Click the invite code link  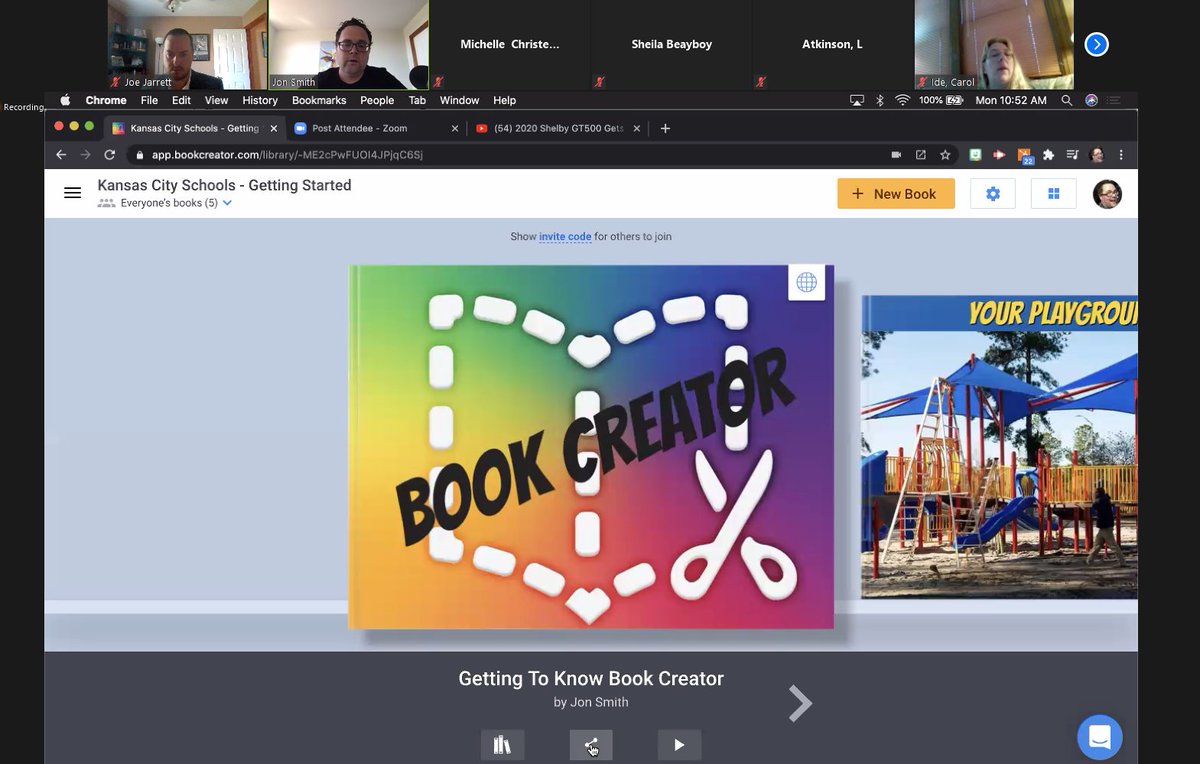click(565, 237)
